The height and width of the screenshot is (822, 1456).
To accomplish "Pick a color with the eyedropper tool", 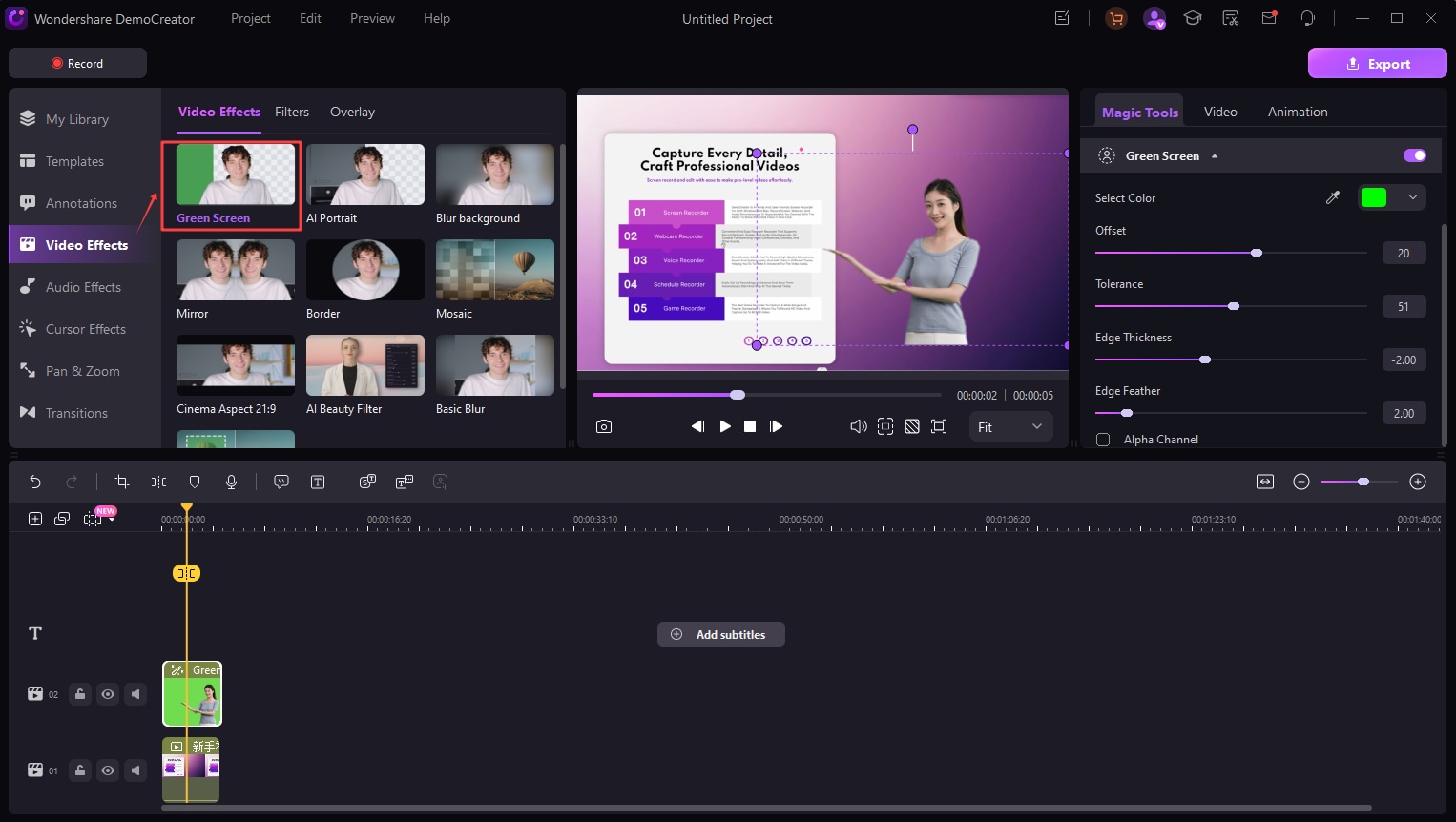I will [1333, 197].
